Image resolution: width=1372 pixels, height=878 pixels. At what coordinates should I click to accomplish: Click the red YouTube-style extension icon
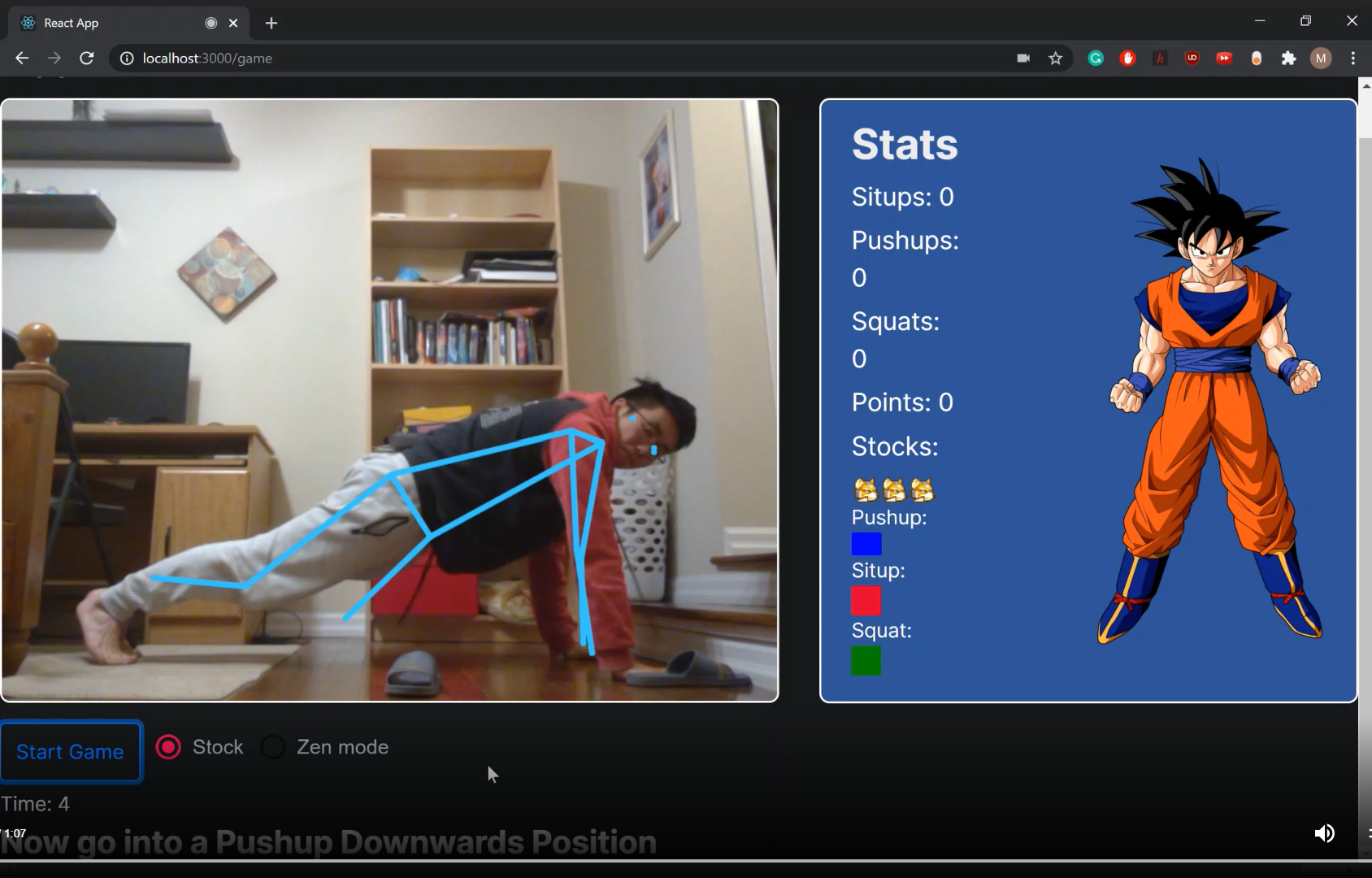tap(1224, 58)
